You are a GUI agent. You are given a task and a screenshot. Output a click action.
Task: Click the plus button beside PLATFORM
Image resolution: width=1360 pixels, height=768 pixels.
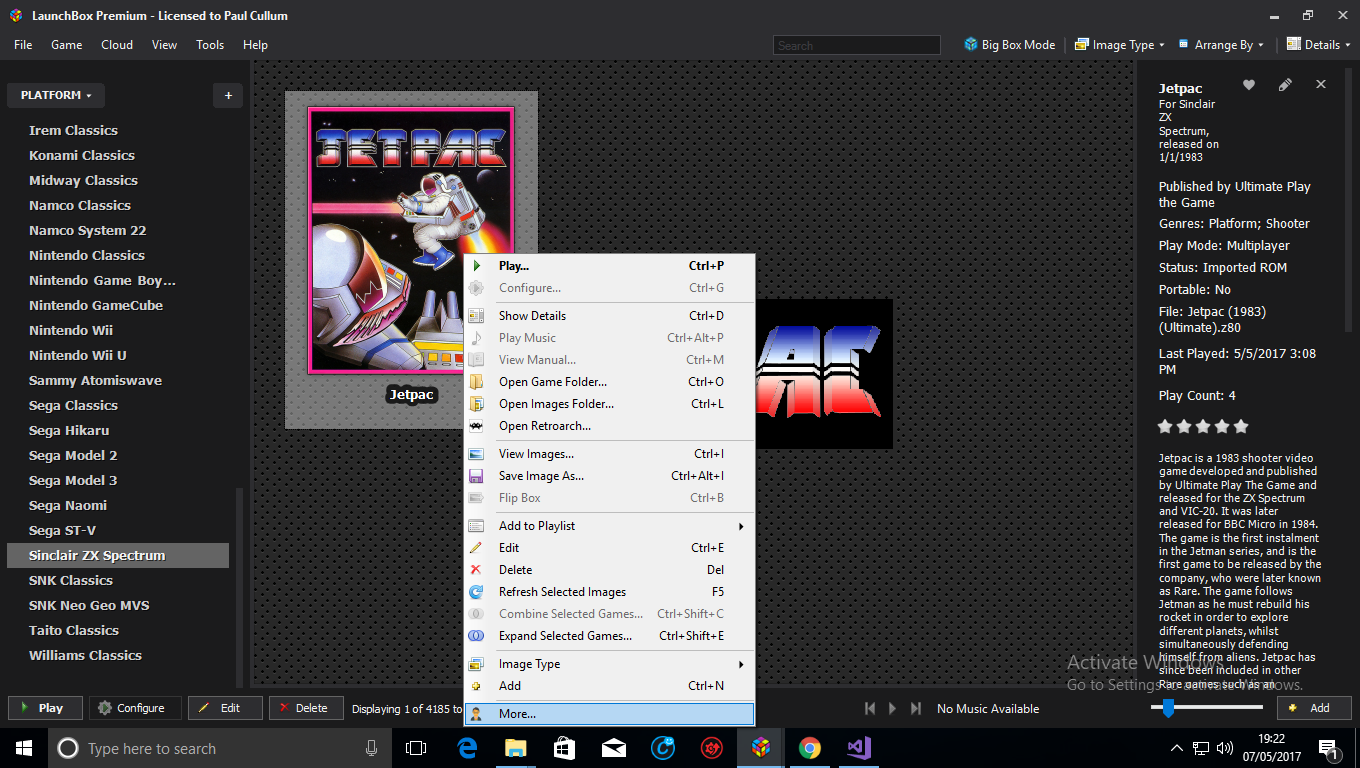coord(228,95)
